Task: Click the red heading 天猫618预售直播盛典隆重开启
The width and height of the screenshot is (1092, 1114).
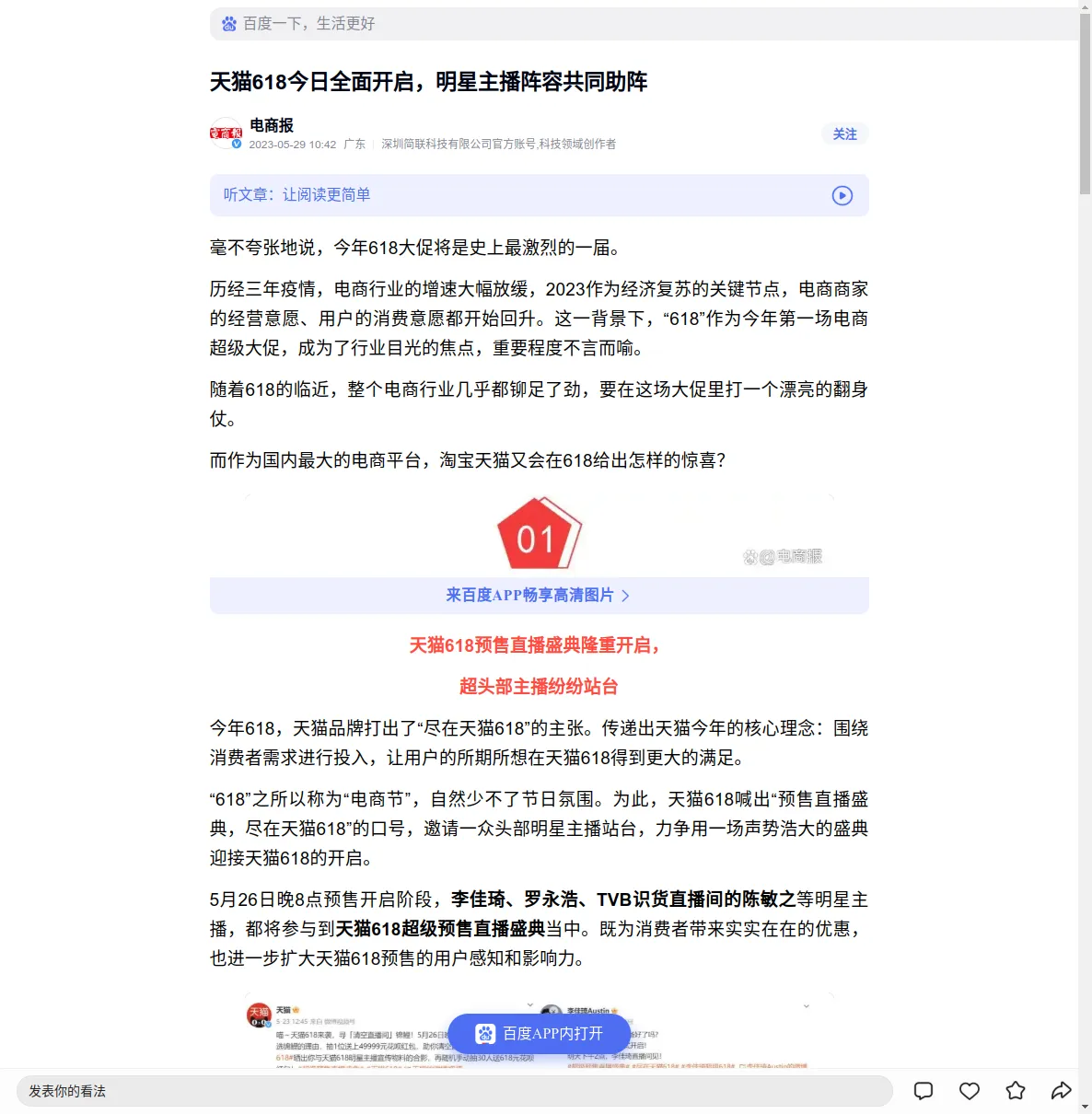Action: 536,645
